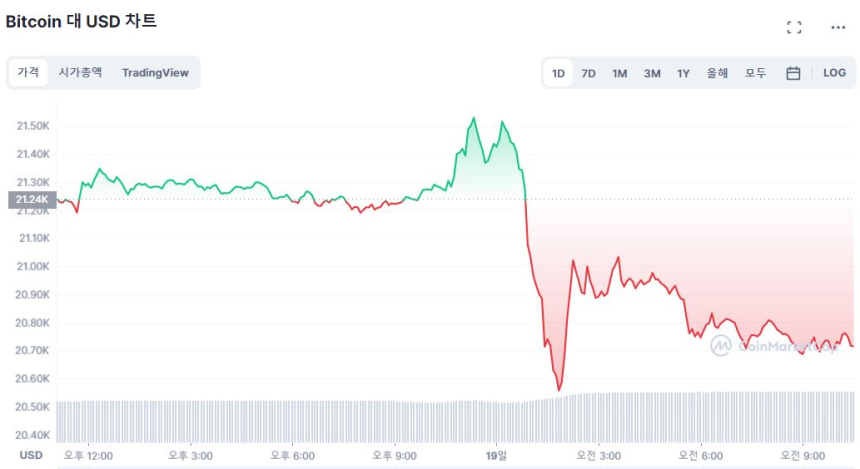Open the TradingView tab
Viewport: 860px width, 469px height.
tap(155, 72)
